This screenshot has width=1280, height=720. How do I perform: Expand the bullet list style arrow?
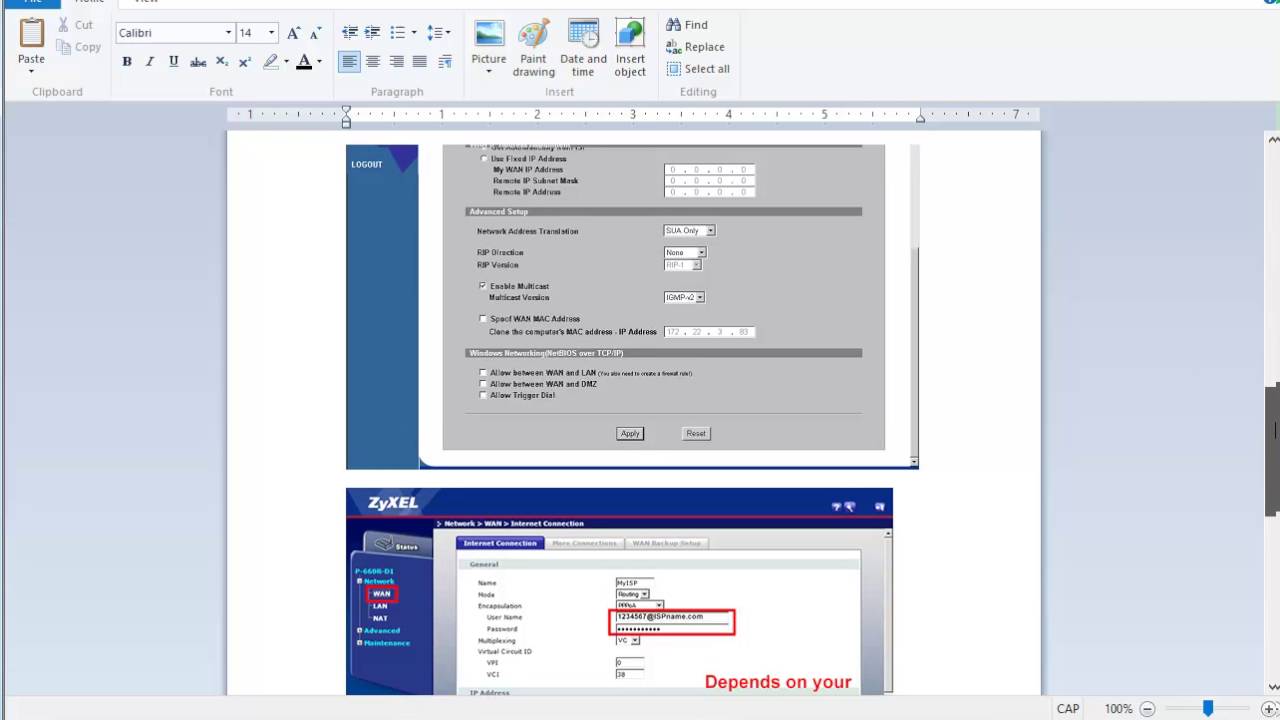coord(414,33)
